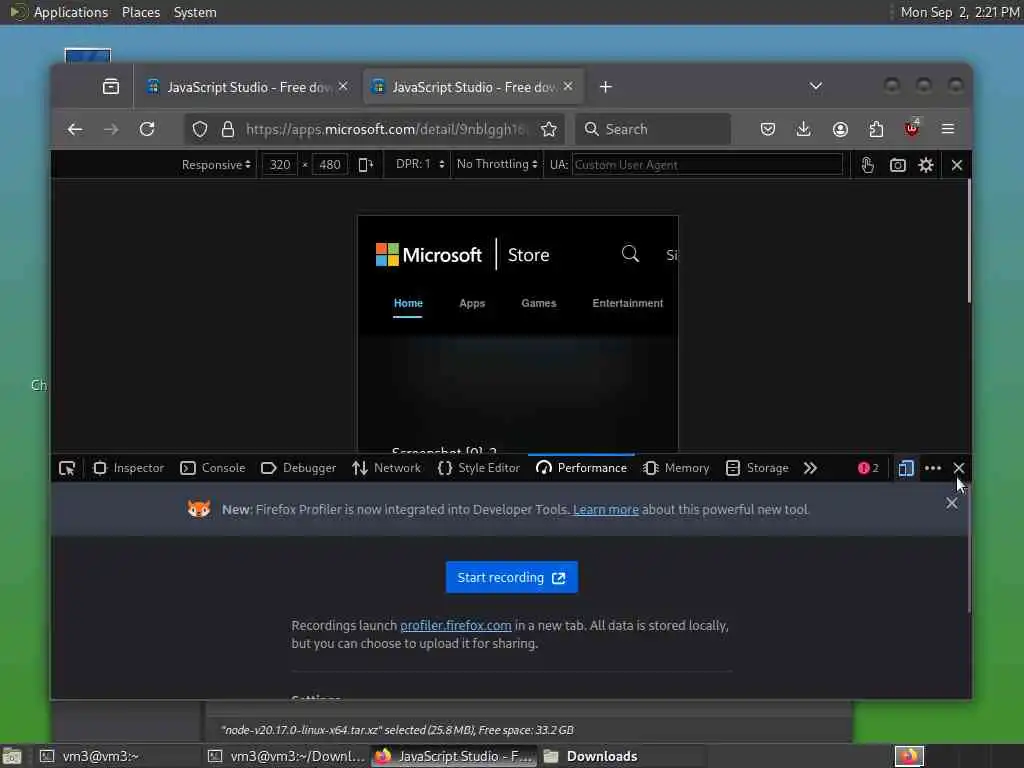Reload the current page
Viewport: 1024px width, 768px height.
pyautogui.click(x=147, y=129)
